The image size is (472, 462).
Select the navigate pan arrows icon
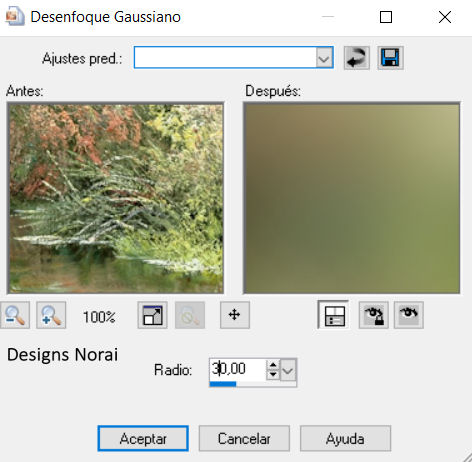(x=235, y=315)
